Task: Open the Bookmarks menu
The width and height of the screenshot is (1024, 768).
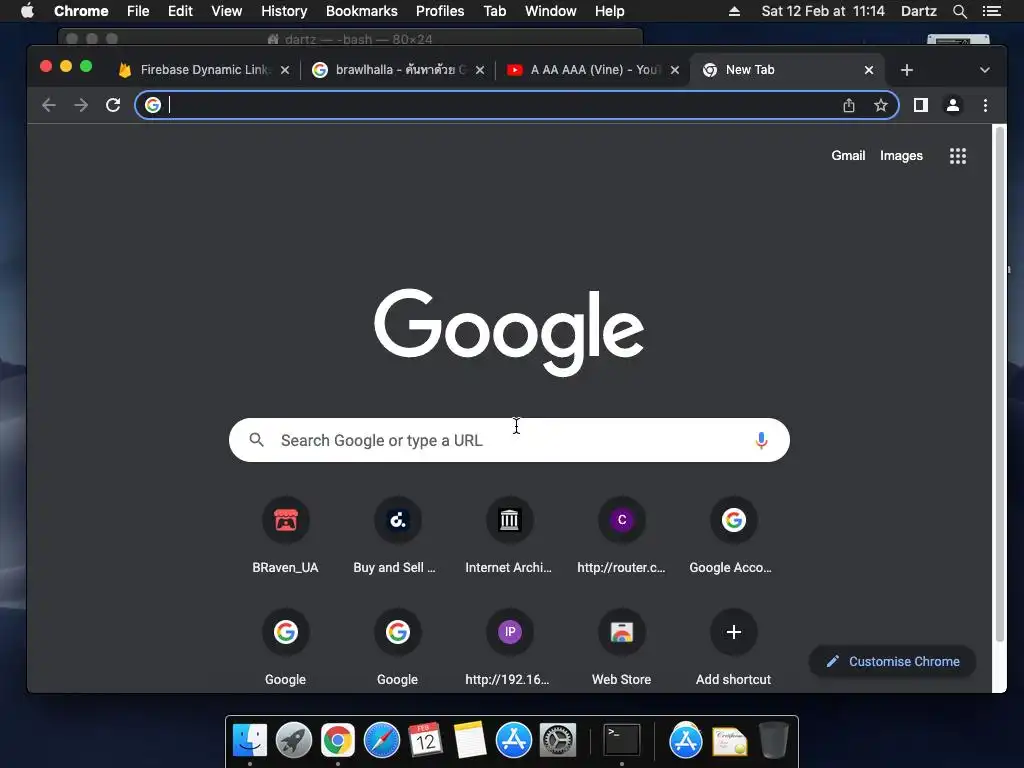Action: pos(362,11)
